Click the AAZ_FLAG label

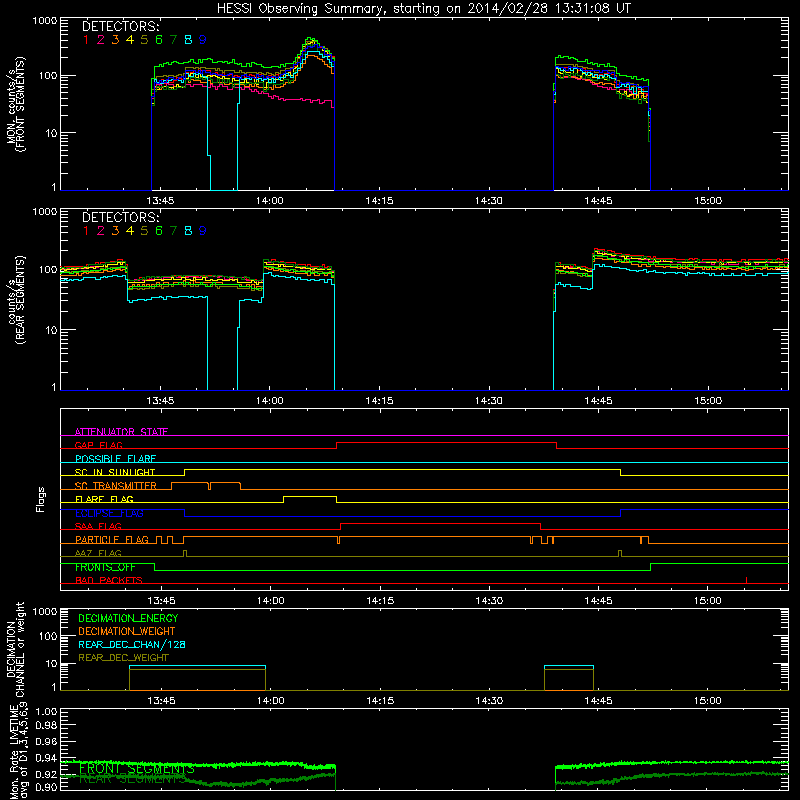click(x=98, y=553)
